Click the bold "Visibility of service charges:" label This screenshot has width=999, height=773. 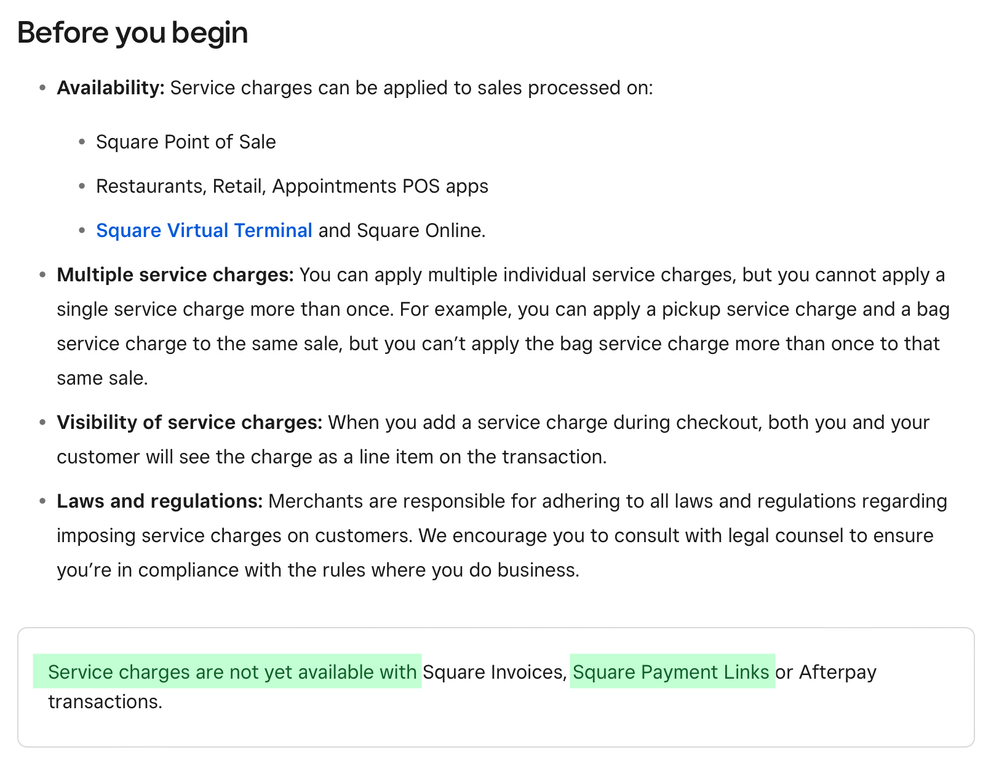(189, 423)
